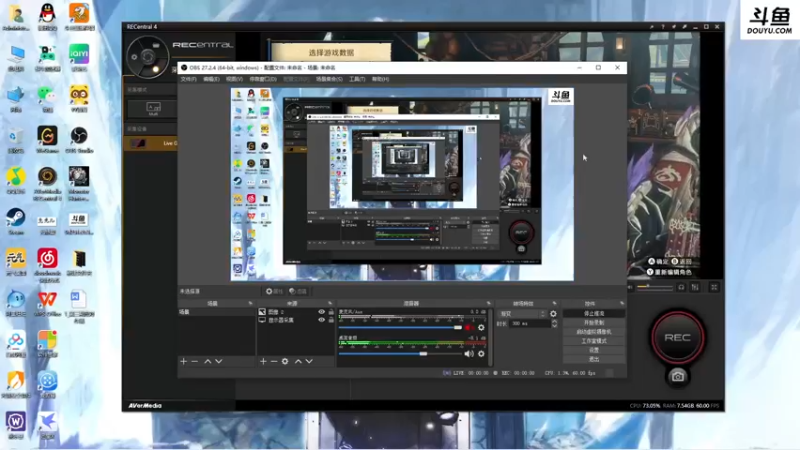This screenshot has width=800, height=450.
Task: Adjust RECentral volume slider
Action: [655, 287]
